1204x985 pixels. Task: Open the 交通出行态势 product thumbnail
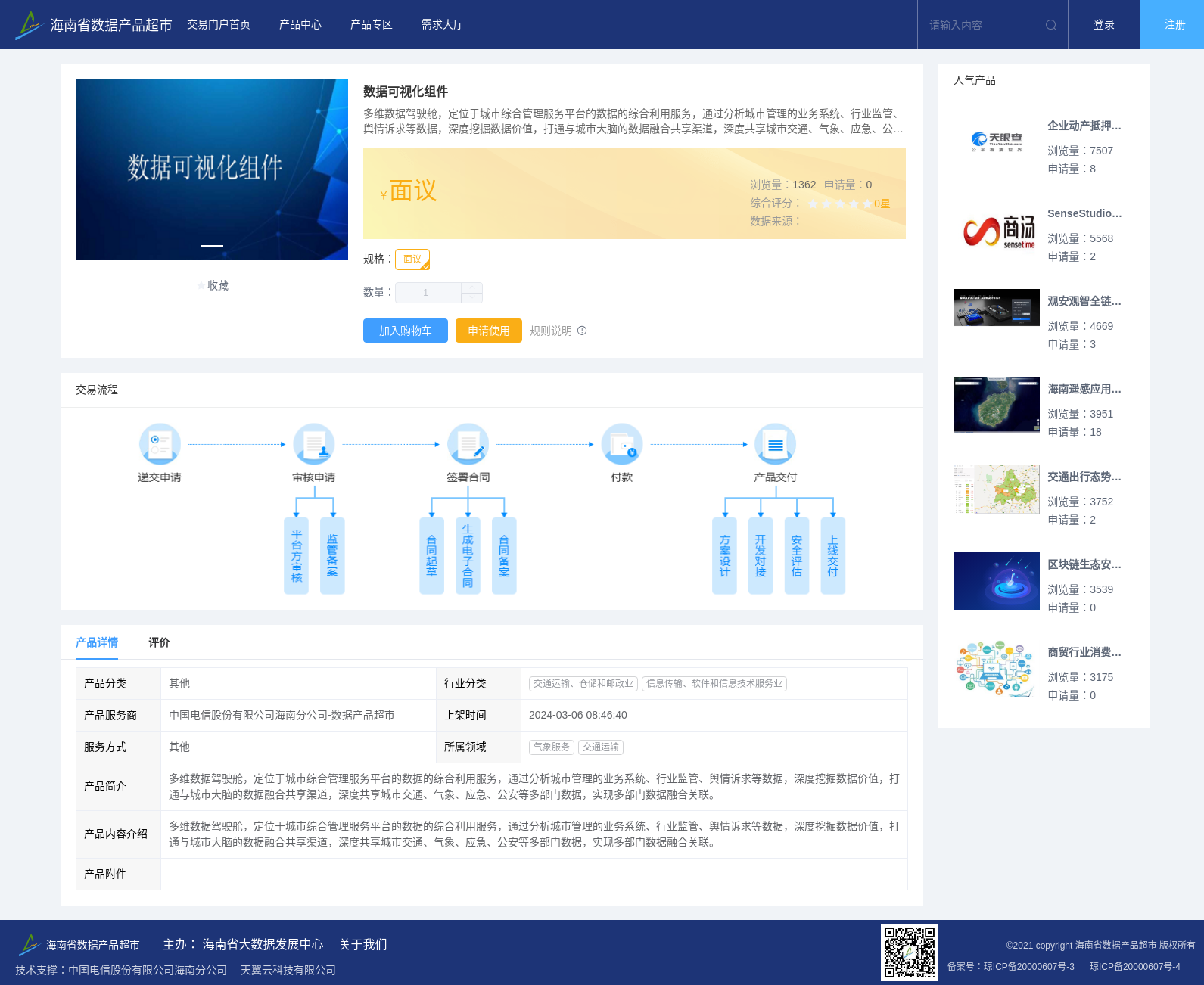[x=997, y=489]
